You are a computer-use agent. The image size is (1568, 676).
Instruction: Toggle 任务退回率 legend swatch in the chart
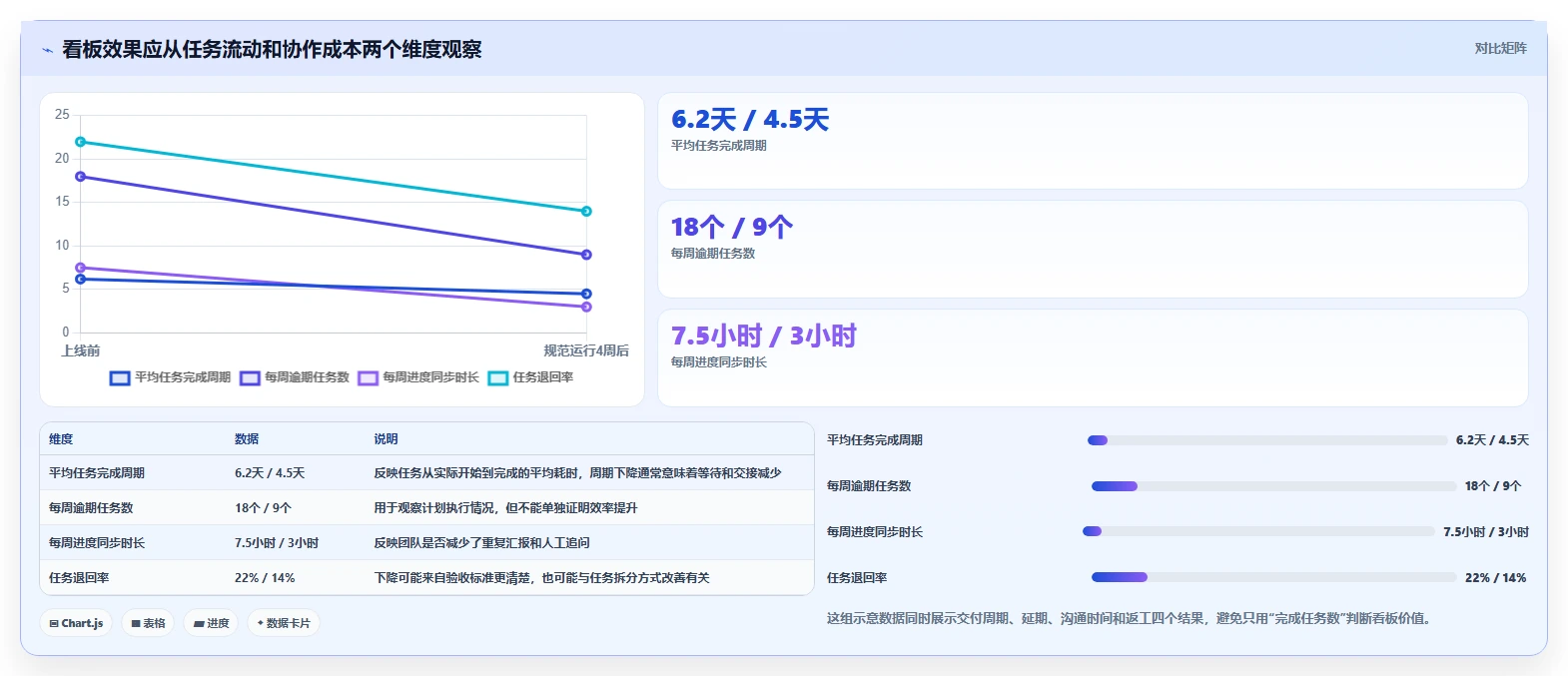click(498, 377)
